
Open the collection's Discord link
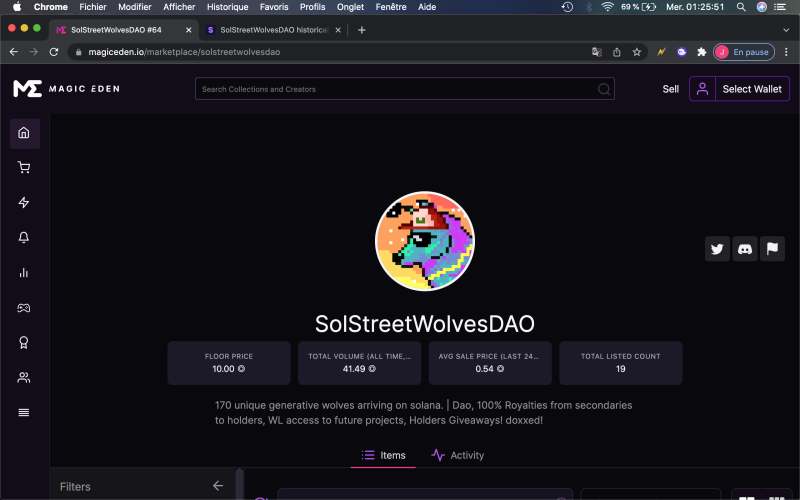[x=744, y=248]
